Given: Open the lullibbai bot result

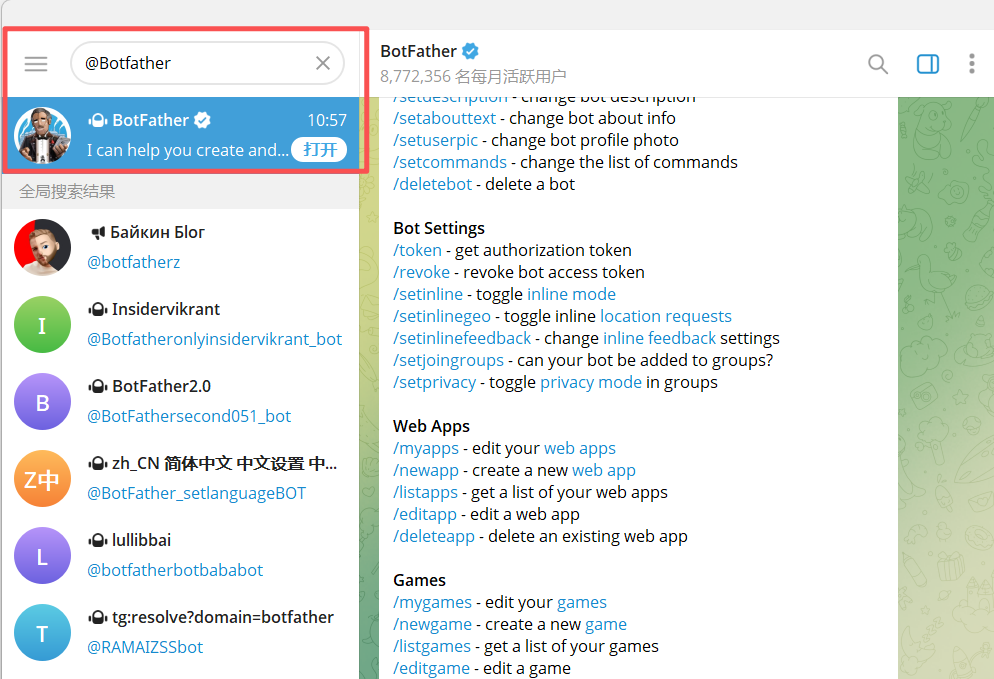Looking at the screenshot, I should click(x=181, y=555).
